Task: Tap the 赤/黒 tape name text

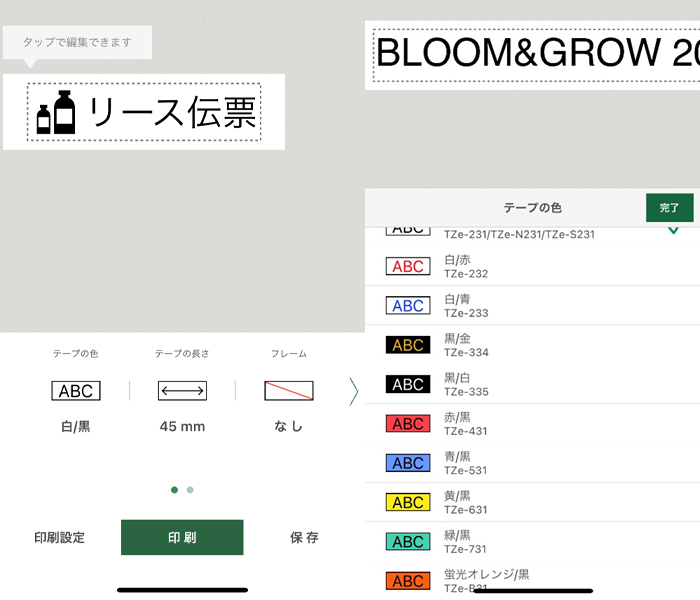Action: (x=457, y=417)
